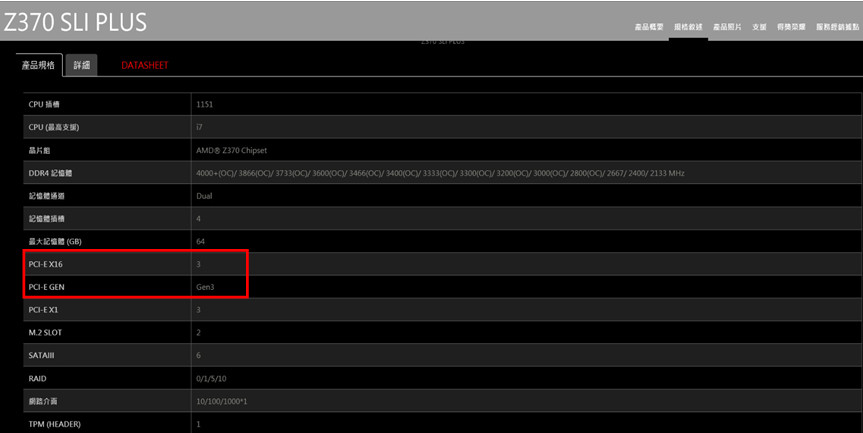Select the 最大記憶體 (GB) row label
This screenshot has width=863, height=433.
pyautogui.click(x=55, y=242)
